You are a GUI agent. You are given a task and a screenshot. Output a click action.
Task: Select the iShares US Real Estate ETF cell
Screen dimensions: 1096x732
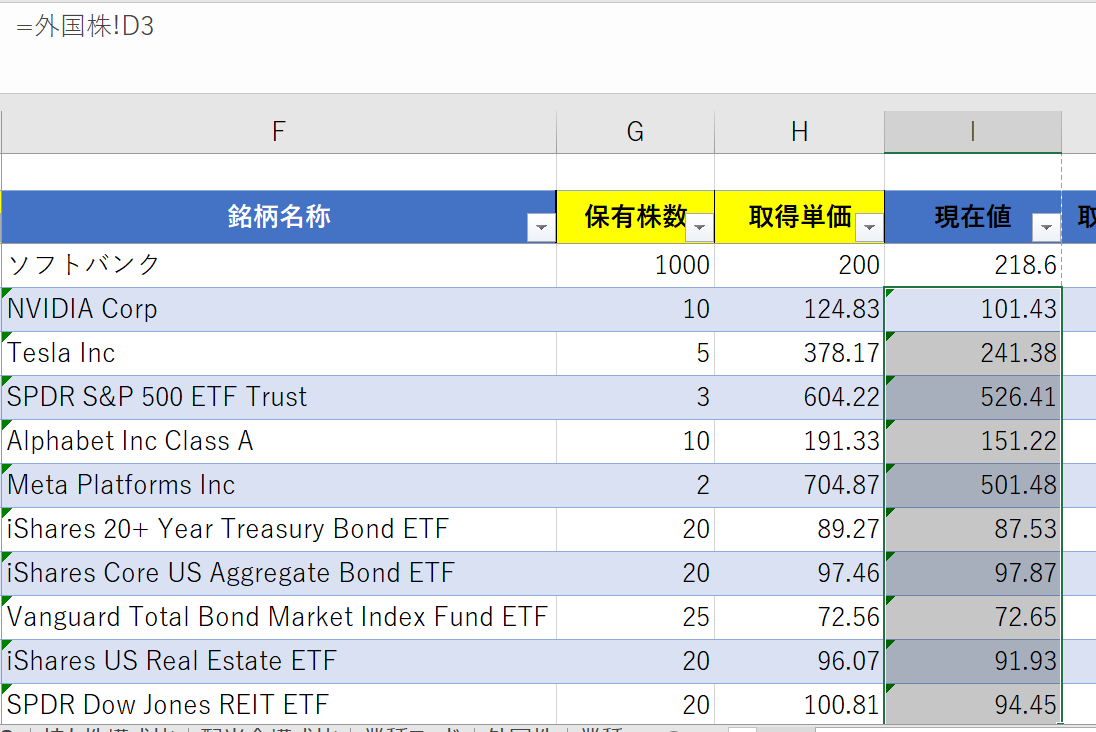click(279, 661)
